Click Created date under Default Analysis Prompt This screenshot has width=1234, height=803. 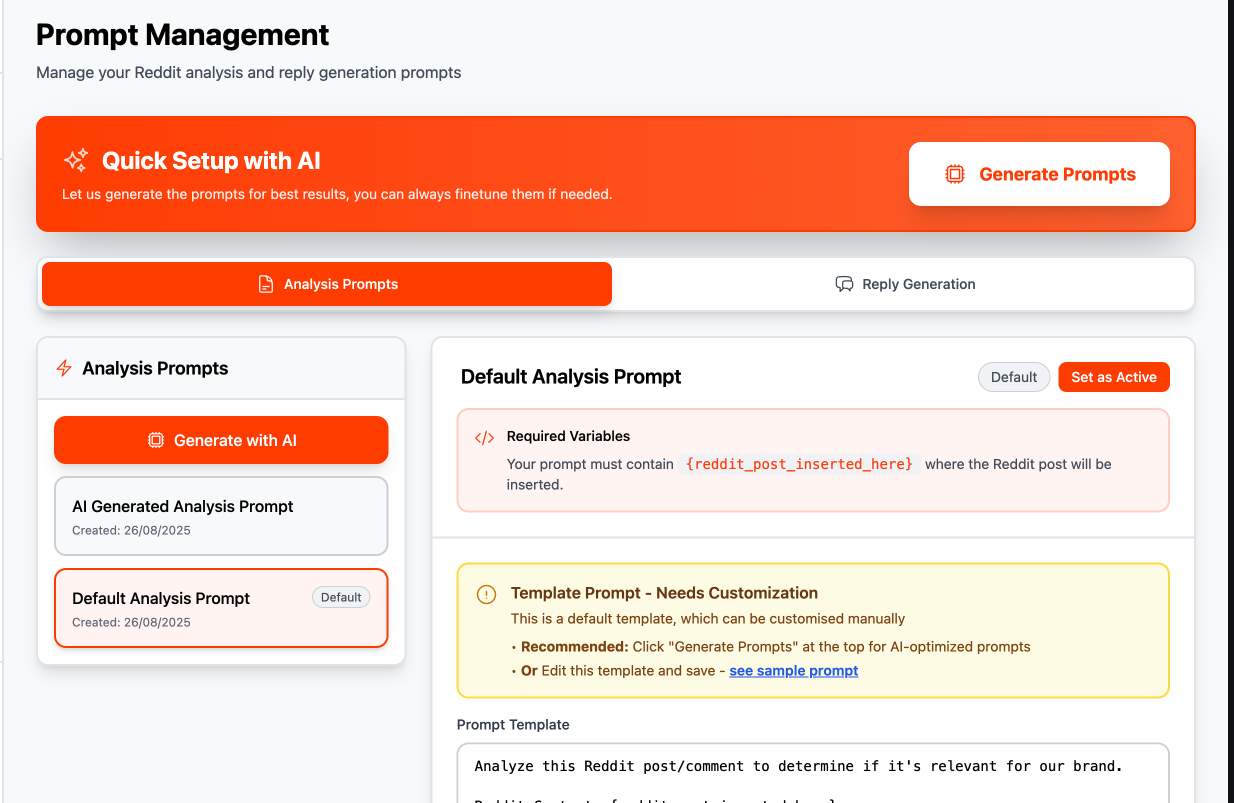(x=131, y=622)
